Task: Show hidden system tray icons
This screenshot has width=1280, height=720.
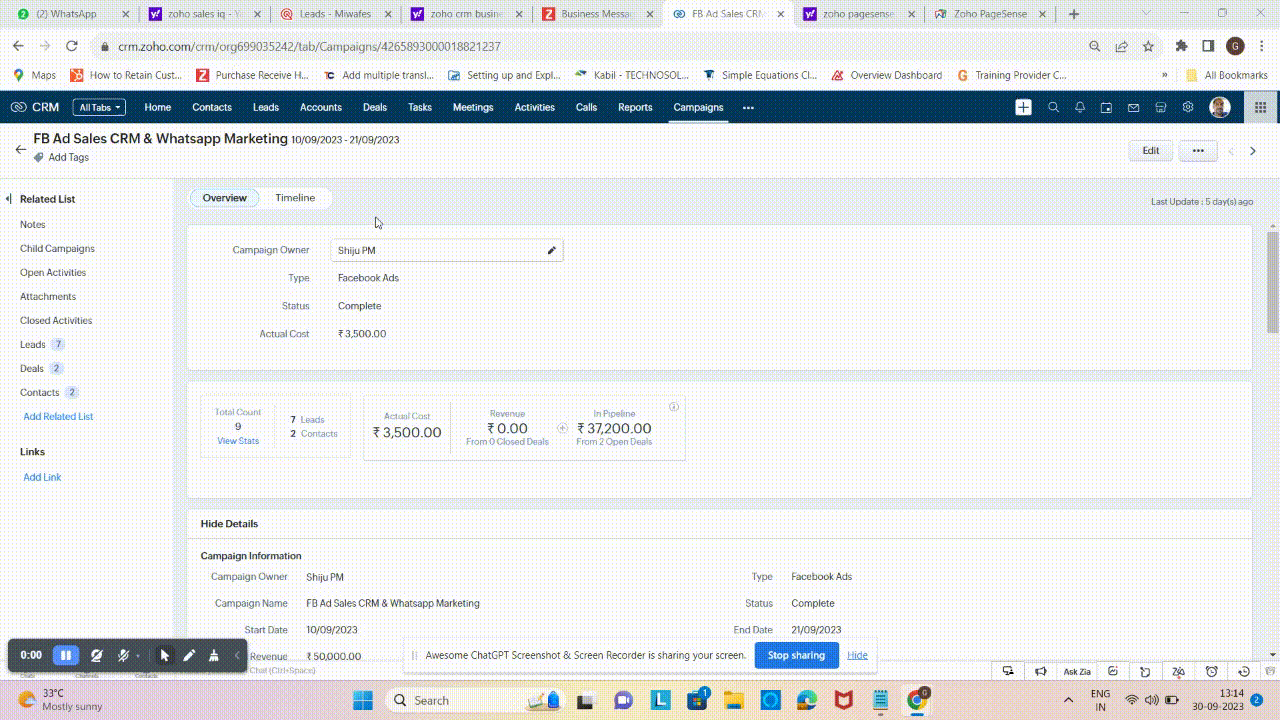Action: 1068,700
